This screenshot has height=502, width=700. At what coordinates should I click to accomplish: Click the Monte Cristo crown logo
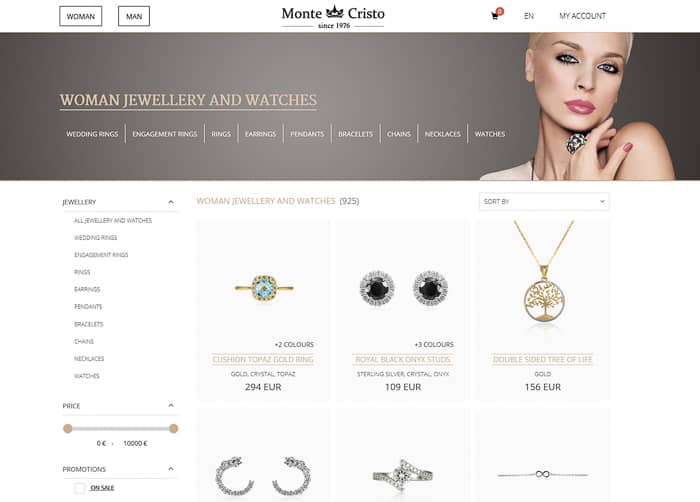coord(333,17)
